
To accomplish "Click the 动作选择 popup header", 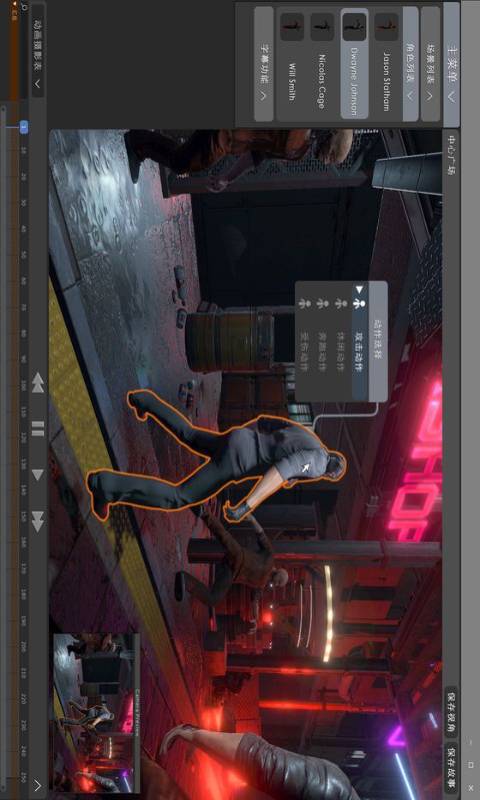I will tap(378, 342).
